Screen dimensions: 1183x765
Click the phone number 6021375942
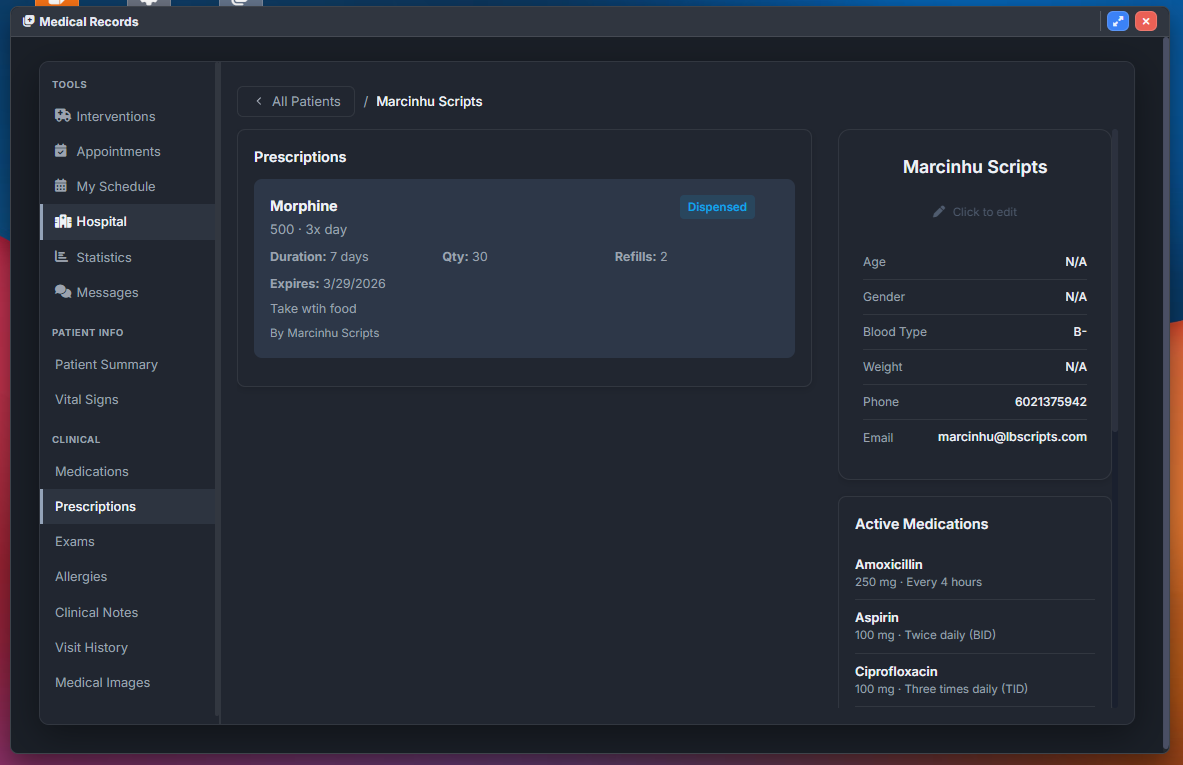[x=1050, y=401]
